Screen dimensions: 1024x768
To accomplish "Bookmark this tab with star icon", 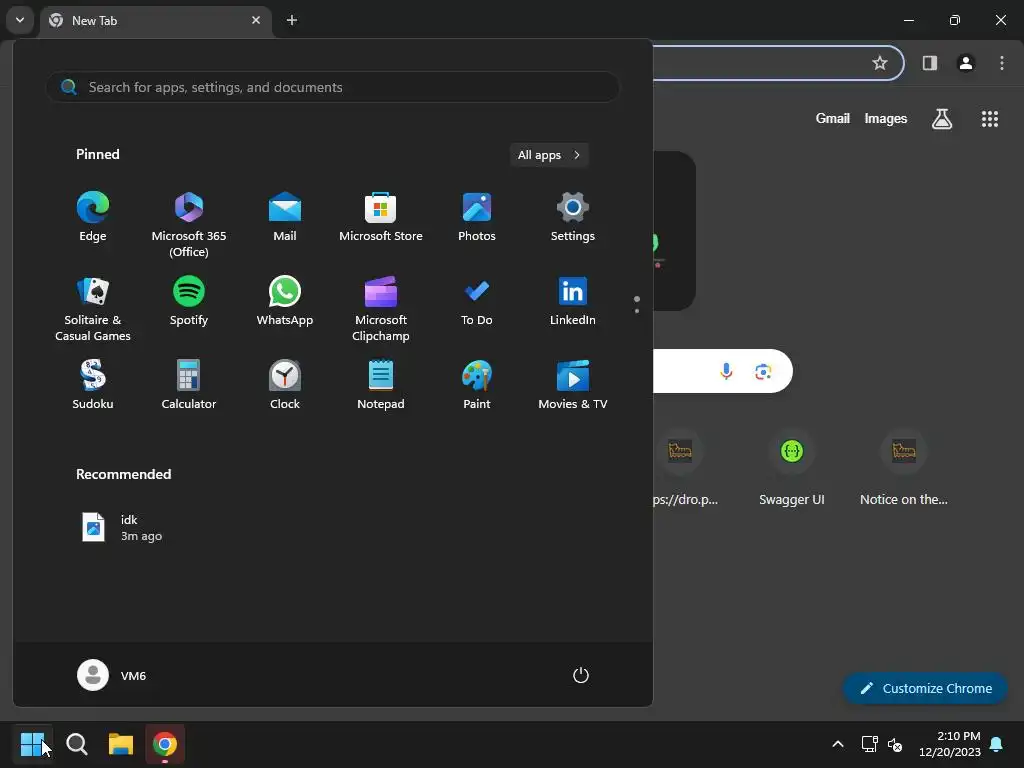I will 880,63.
